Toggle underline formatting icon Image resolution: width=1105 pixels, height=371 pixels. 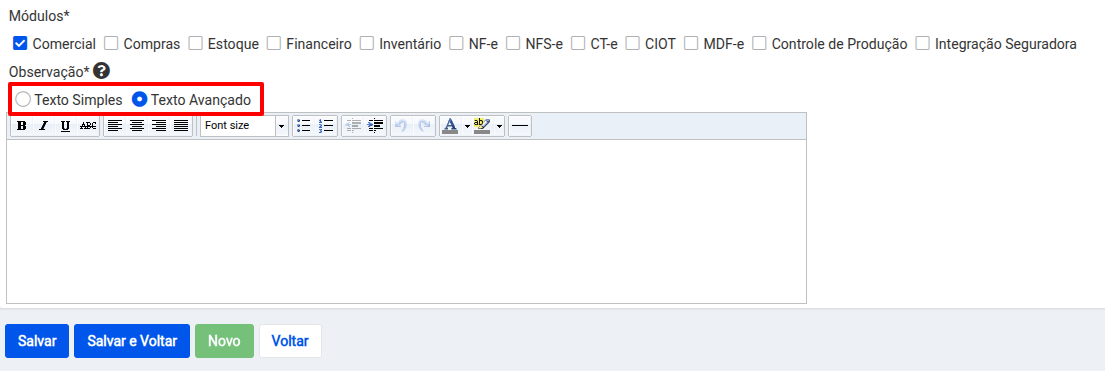tap(66, 126)
